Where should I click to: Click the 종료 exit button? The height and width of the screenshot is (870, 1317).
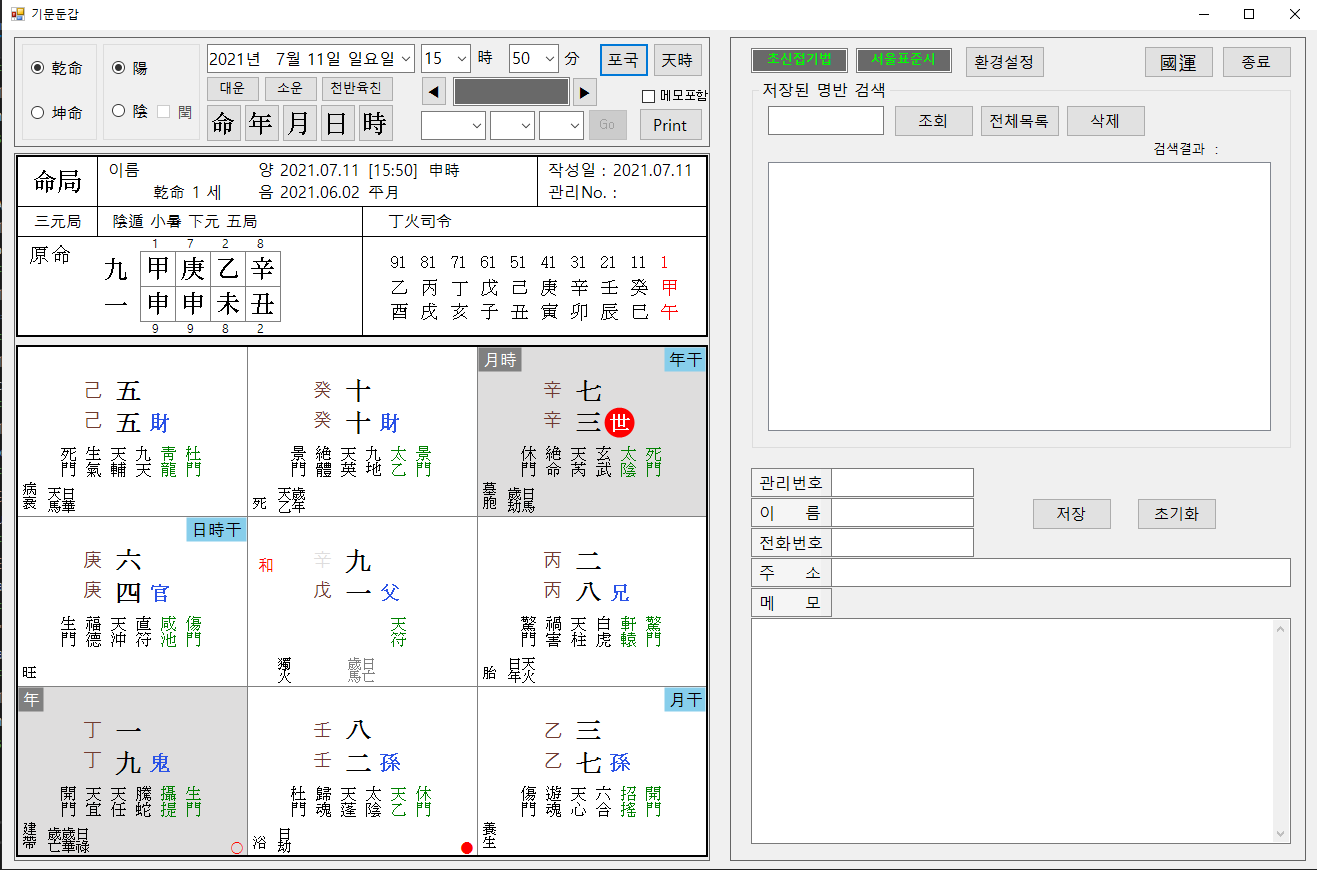[1256, 61]
